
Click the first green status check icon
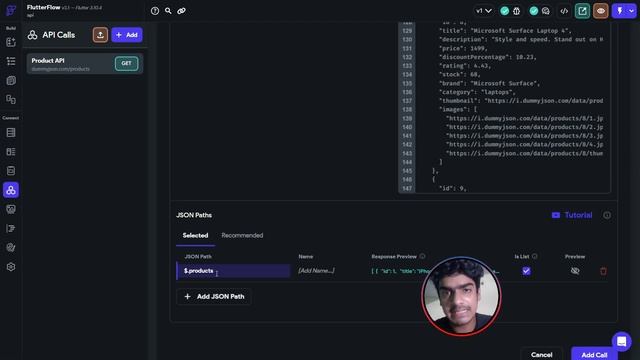click(504, 11)
